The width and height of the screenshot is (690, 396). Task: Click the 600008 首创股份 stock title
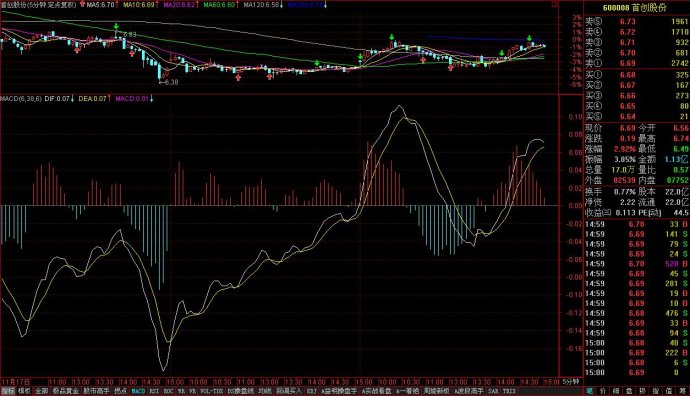635,7
